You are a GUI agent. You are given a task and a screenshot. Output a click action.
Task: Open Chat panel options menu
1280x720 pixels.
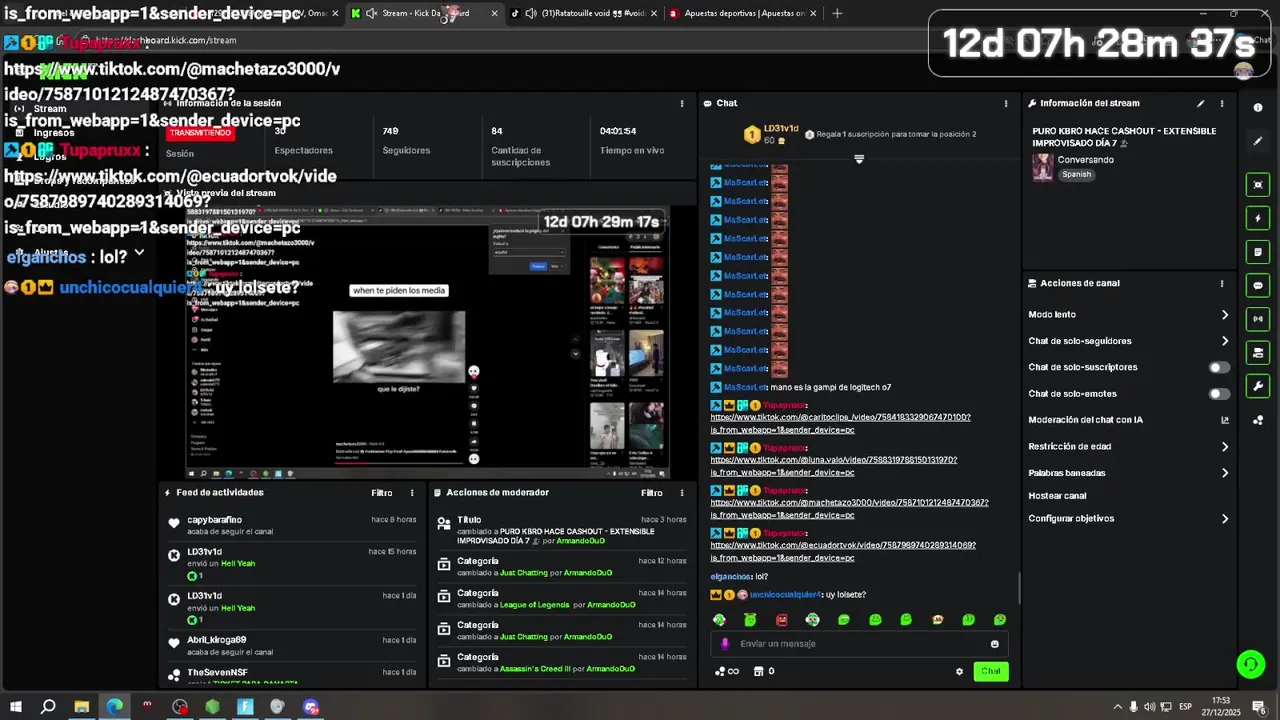coord(1006,103)
